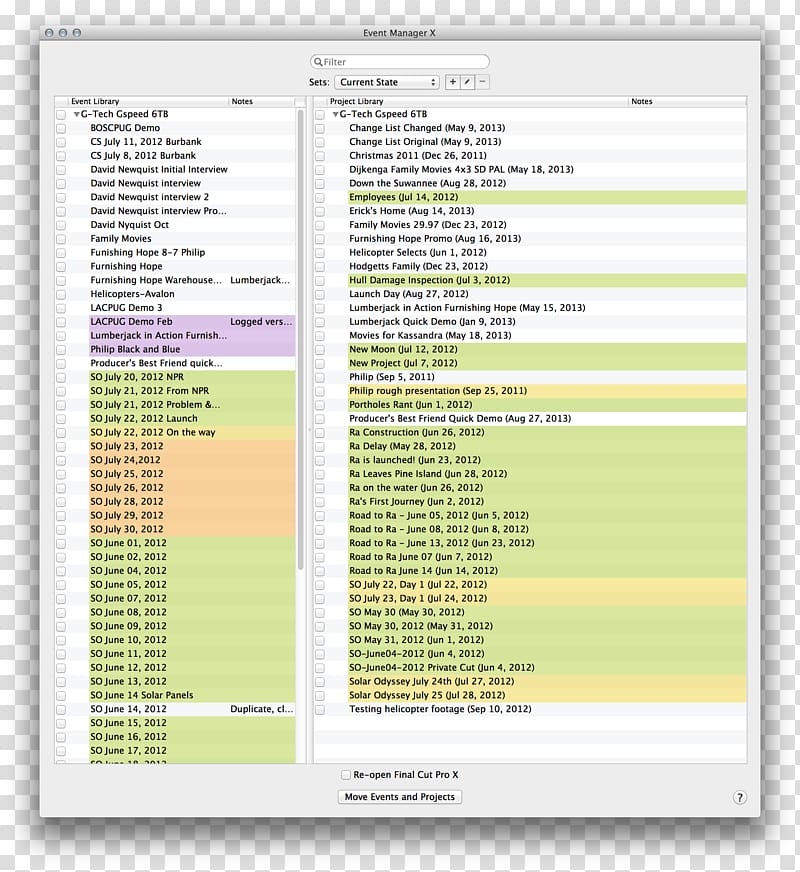Remove the set with the minus button
This screenshot has width=800, height=872.
click(x=483, y=82)
